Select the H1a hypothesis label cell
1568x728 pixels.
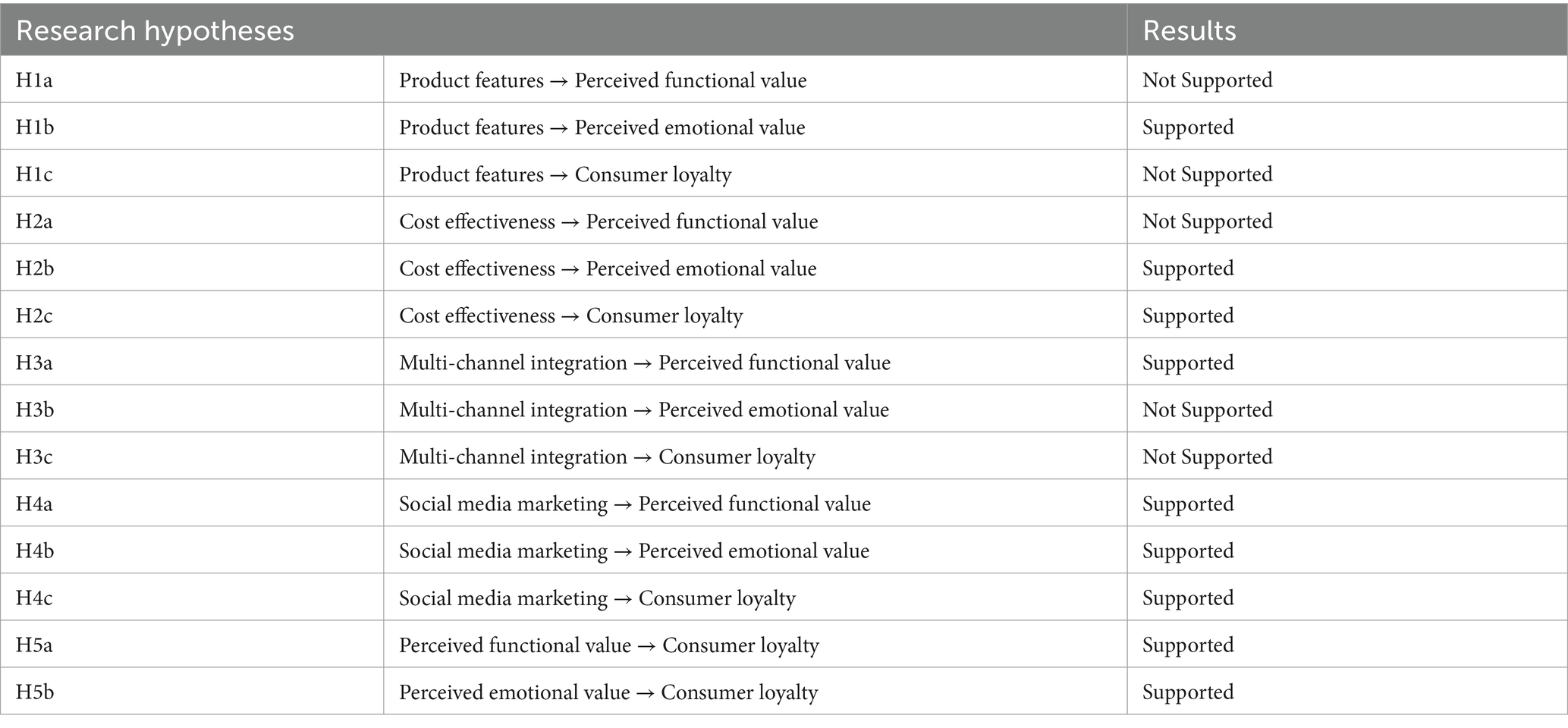(192, 80)
